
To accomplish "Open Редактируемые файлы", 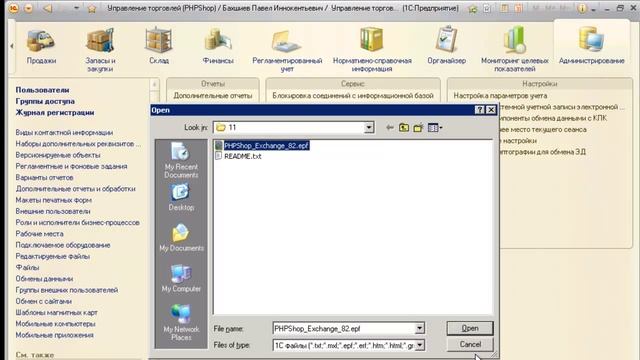I will pos(53,256).
